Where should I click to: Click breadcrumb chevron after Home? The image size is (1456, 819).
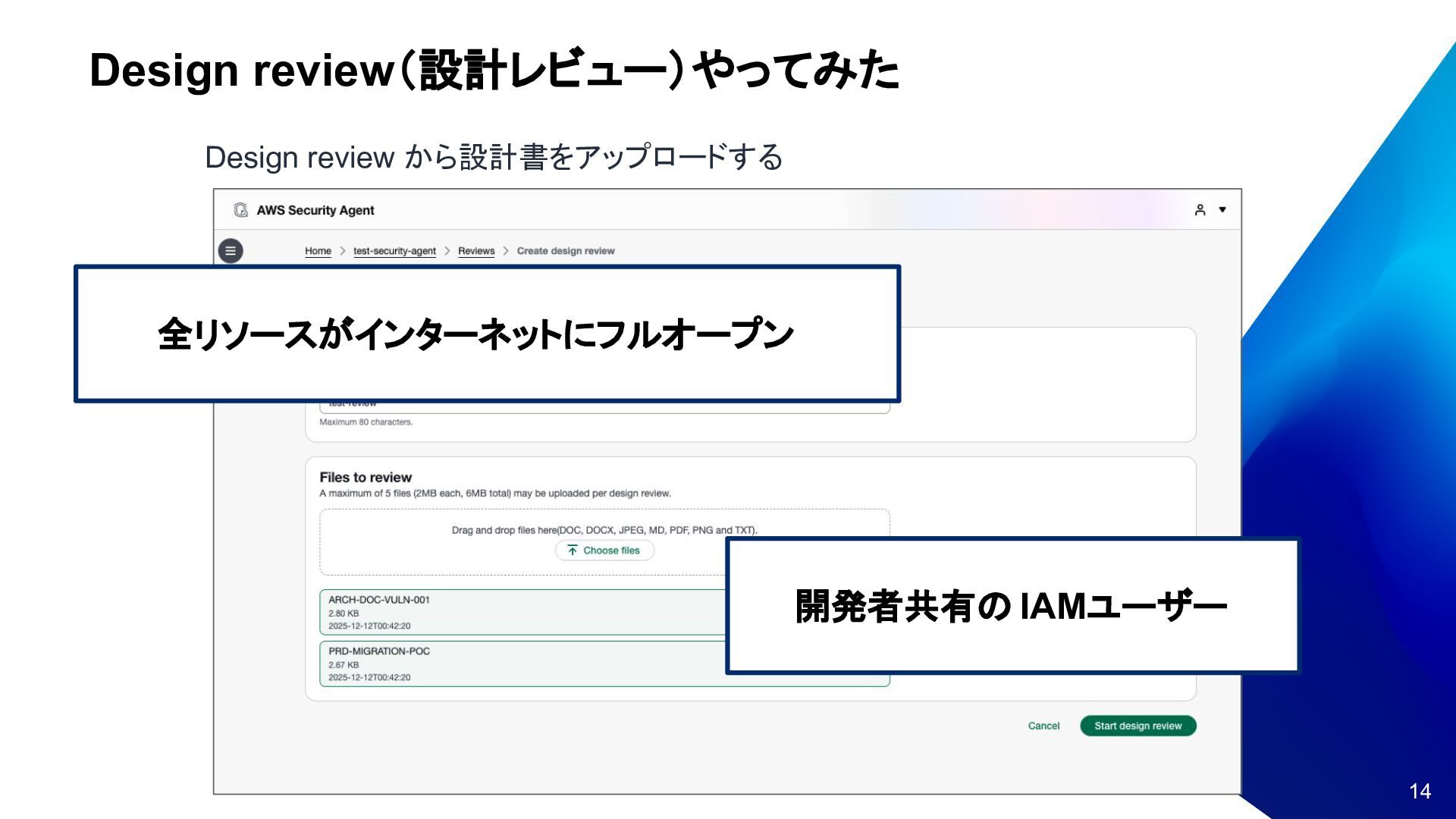[343, 251]
